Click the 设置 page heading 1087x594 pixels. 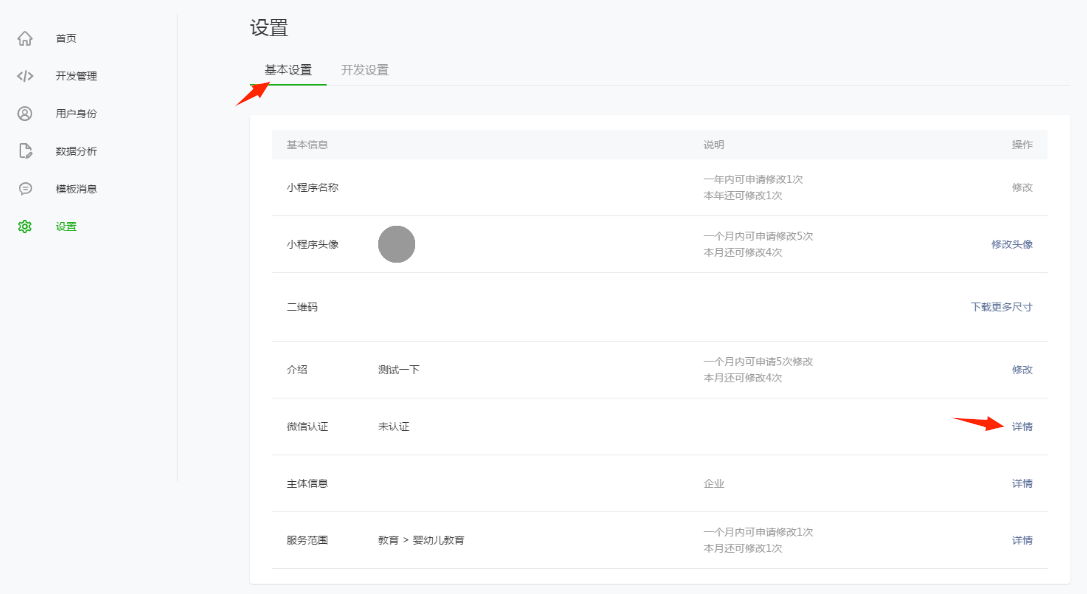[269, 28]
